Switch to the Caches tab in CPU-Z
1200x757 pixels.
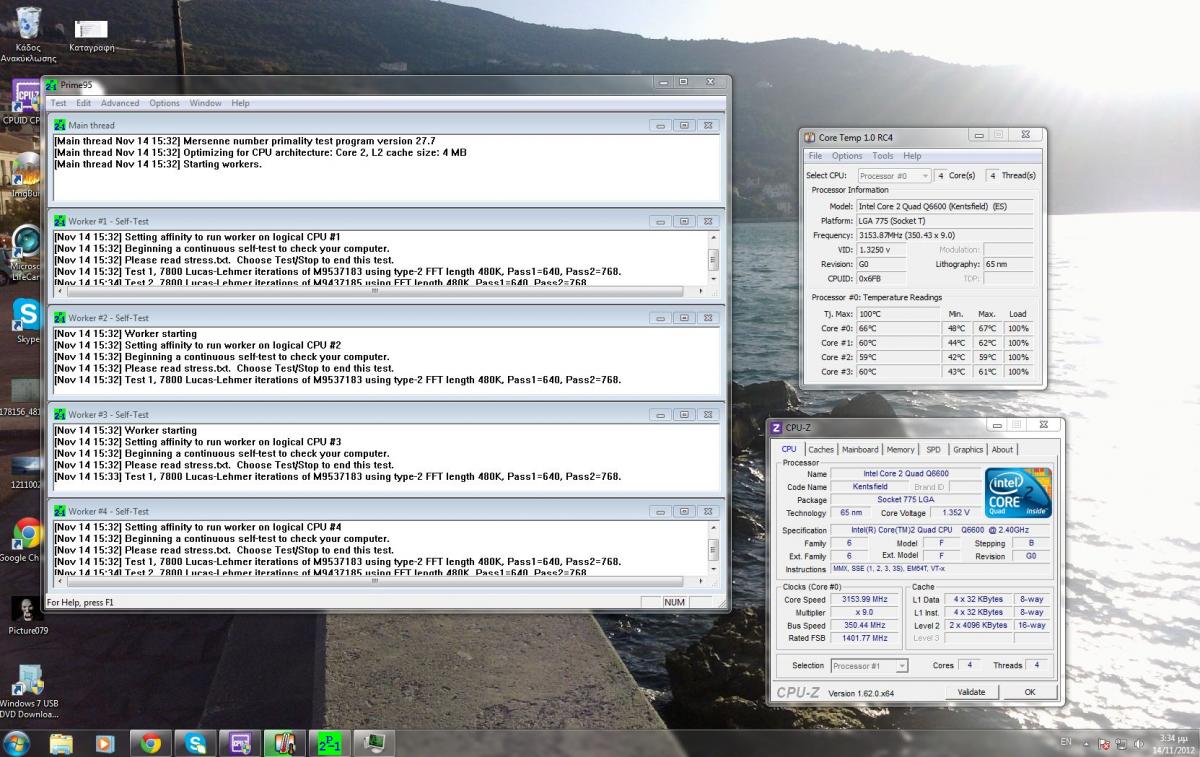821,450
